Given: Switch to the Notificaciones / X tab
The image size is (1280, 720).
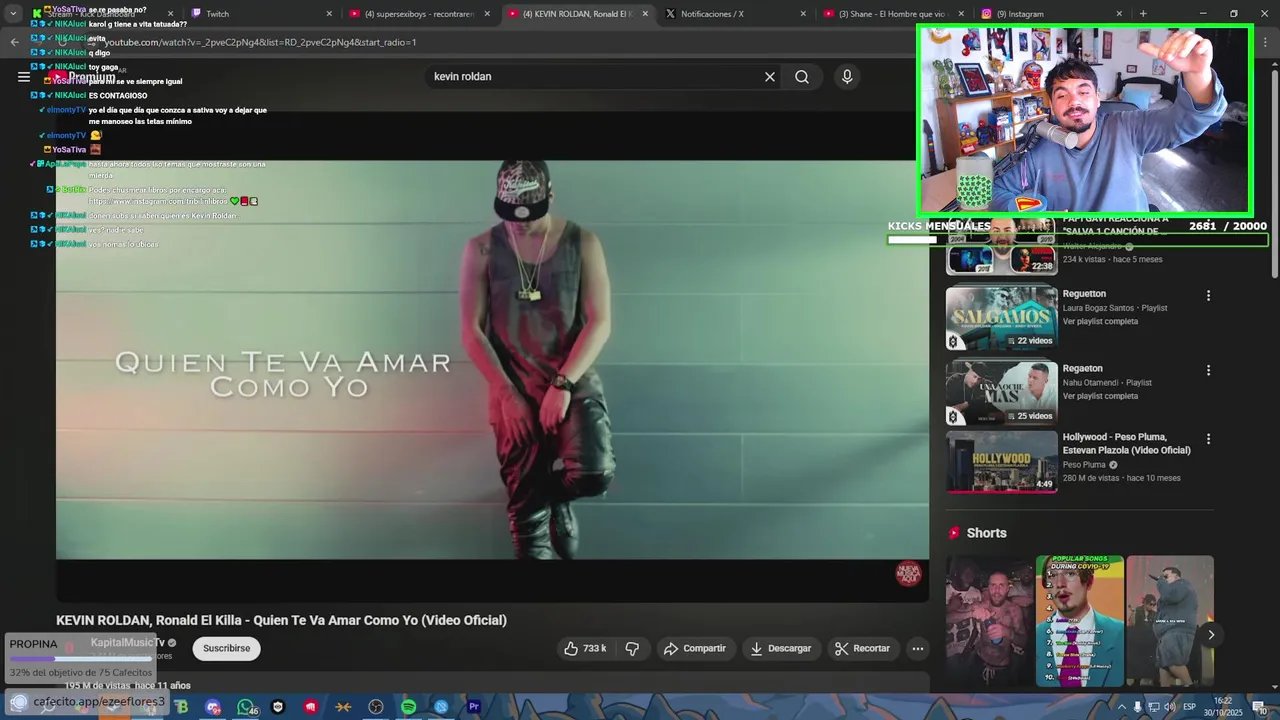Looking at the screenshot, I should (x=735, y=14).
